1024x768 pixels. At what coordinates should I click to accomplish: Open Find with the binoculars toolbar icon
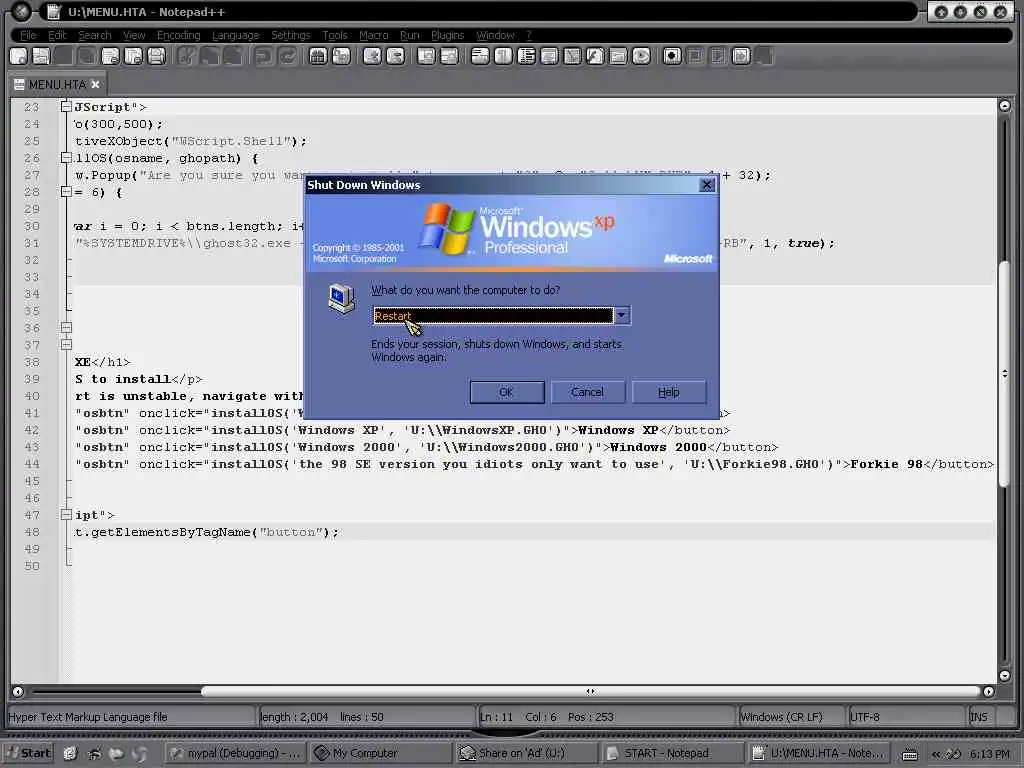point(318,56)
